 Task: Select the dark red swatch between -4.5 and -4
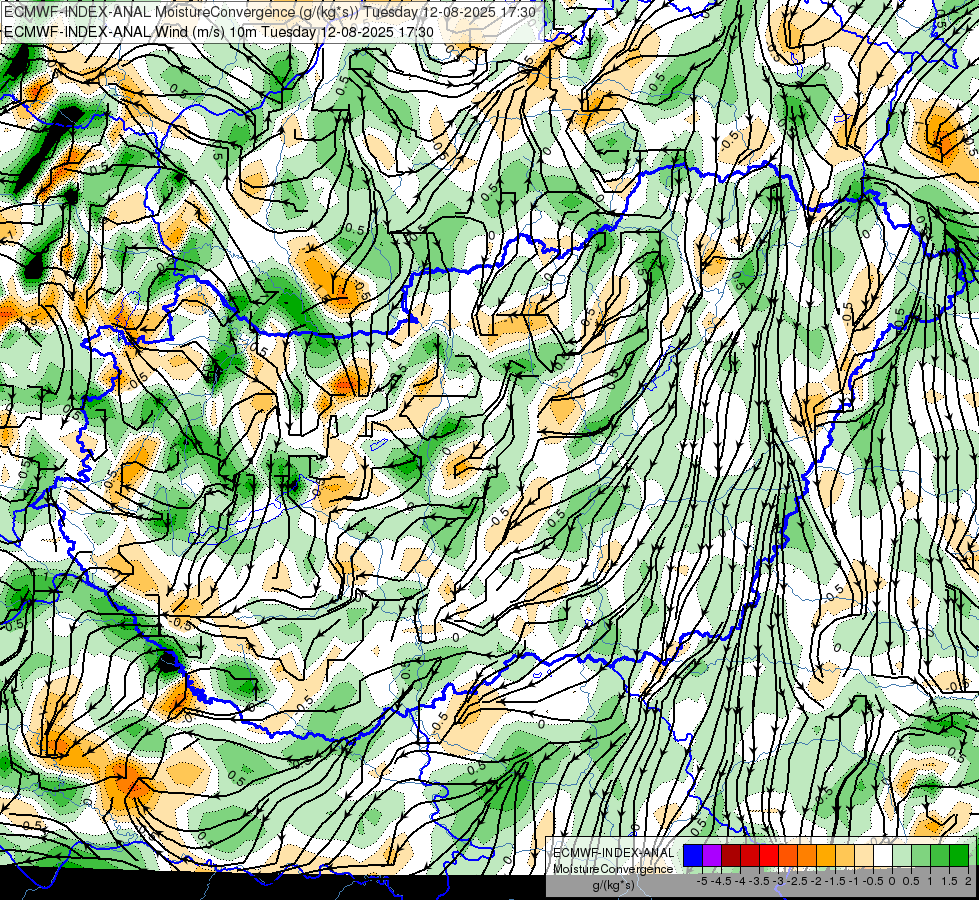[x=731, y=856]
